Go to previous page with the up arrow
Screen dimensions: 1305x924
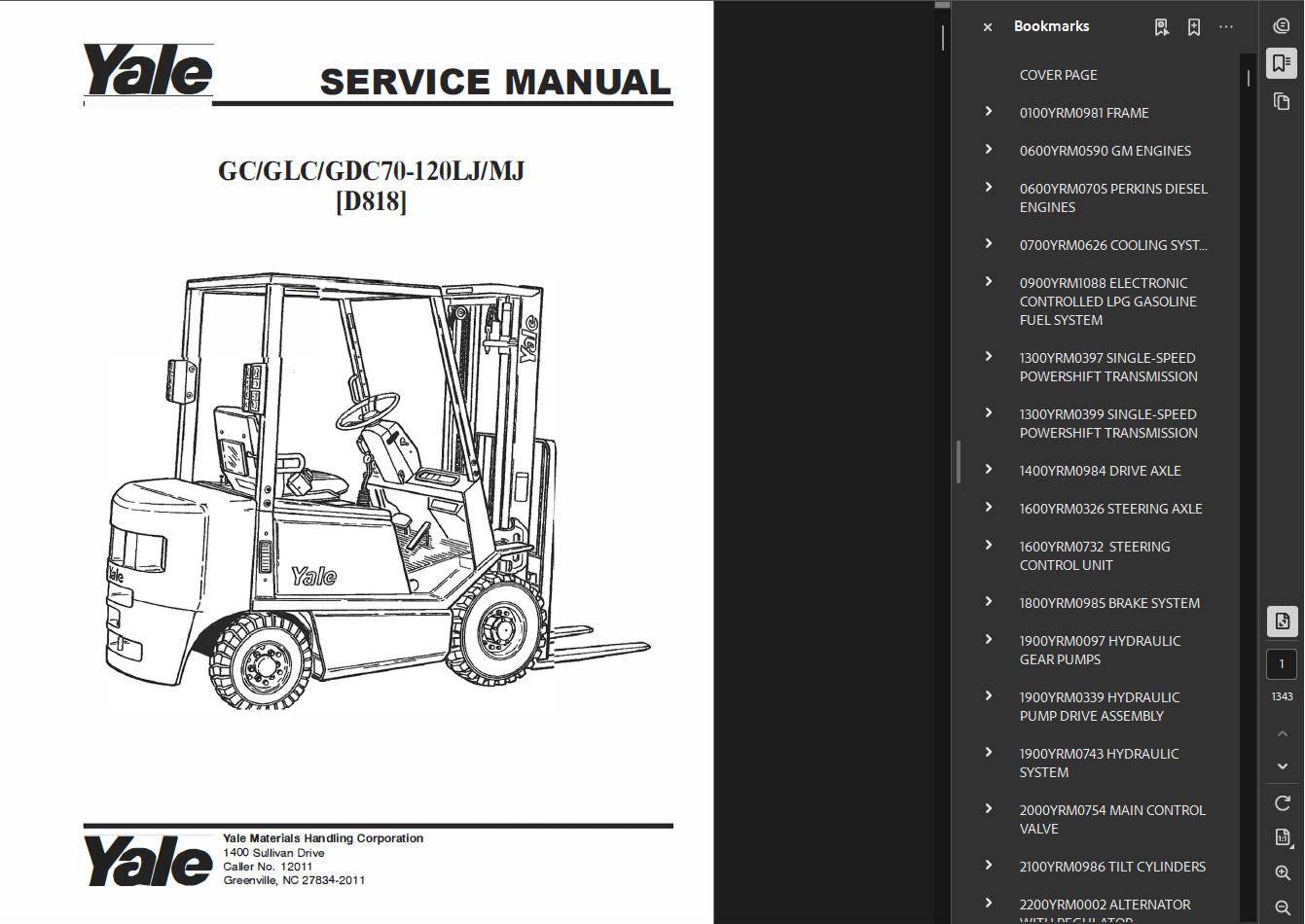pyautogui.click(x=1283, y=733)
